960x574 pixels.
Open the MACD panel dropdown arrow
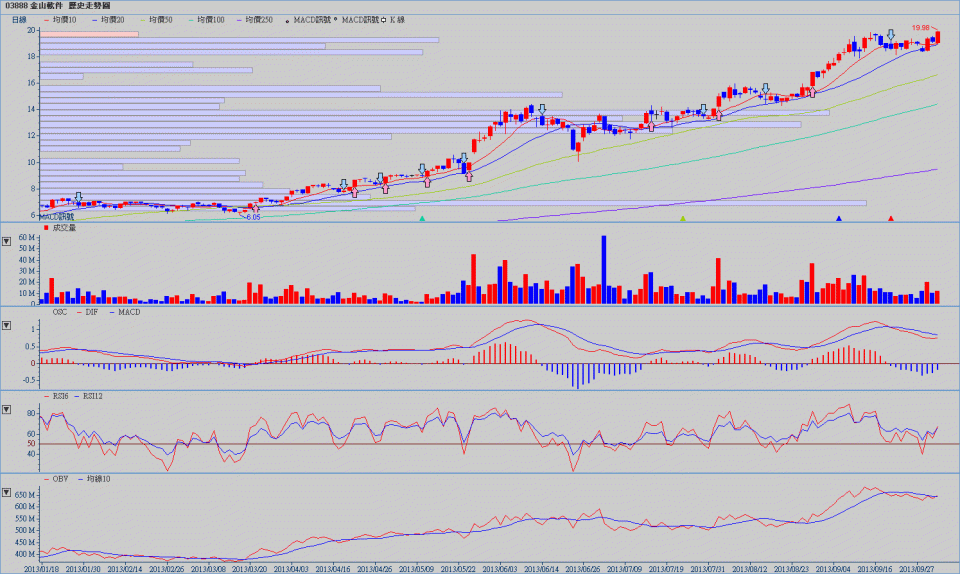click(x=7, y=326)
